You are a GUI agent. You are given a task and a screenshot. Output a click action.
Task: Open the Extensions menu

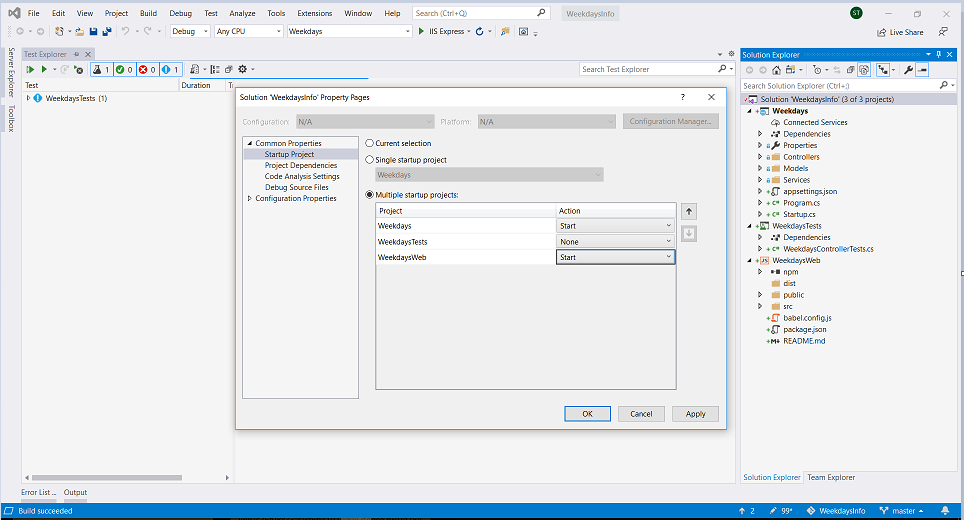[x=314, y=13]
